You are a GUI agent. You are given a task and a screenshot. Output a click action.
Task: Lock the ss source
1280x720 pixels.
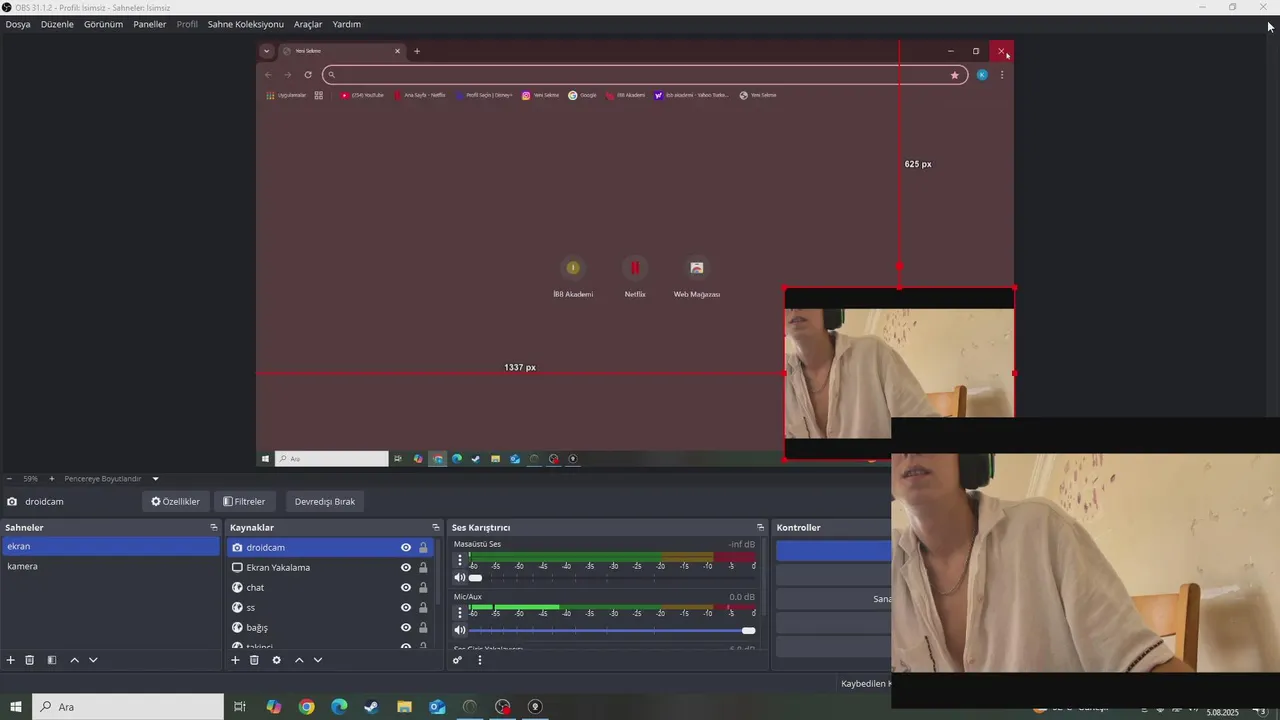[423, 607]
